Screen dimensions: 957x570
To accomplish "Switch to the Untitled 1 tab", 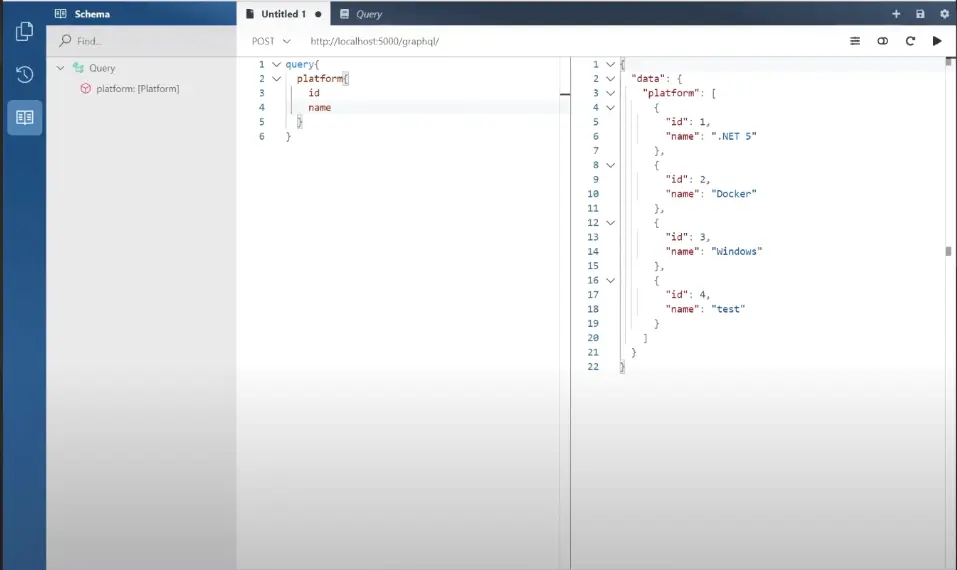I will point(283,13).
